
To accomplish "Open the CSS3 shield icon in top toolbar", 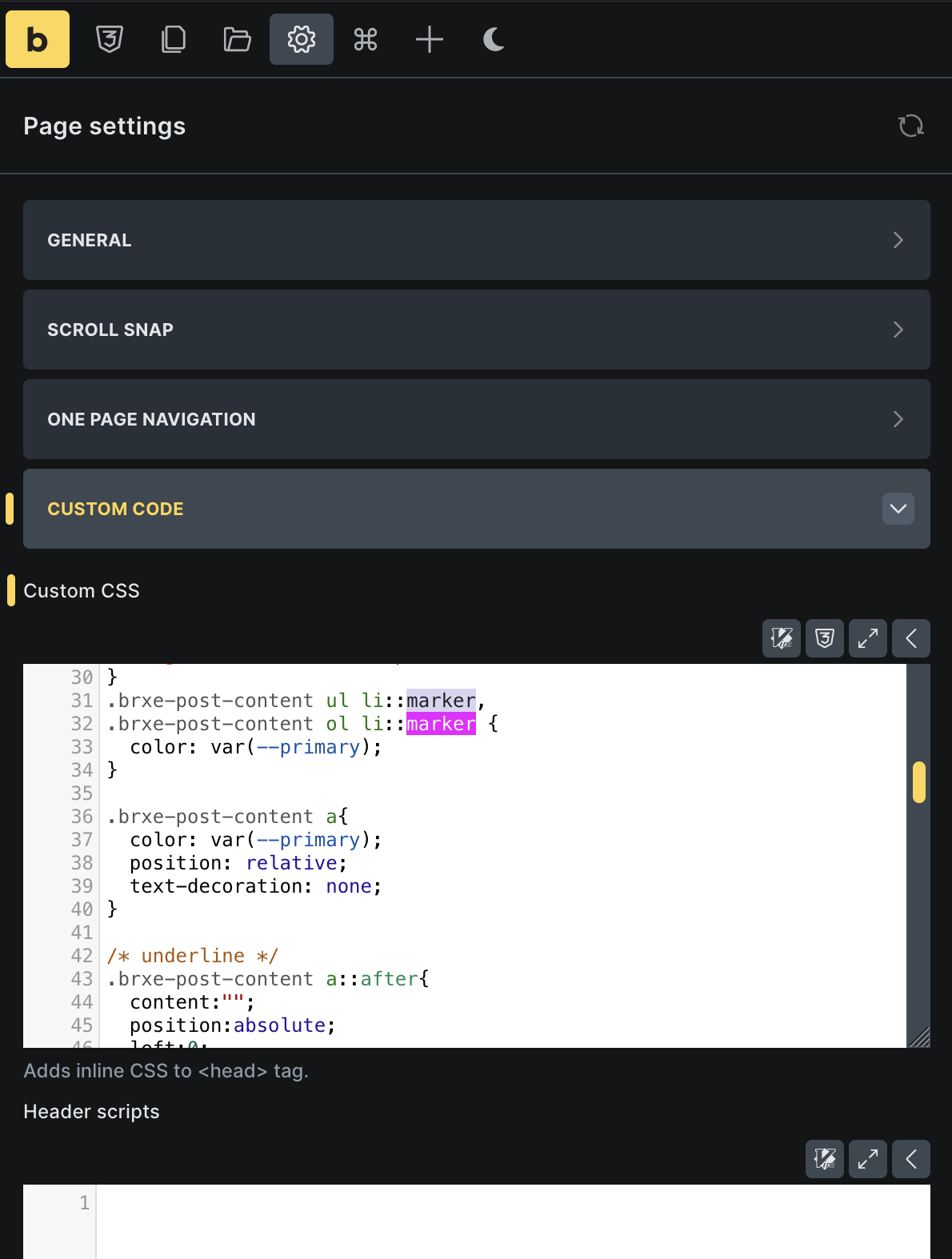I will (110, 39).
